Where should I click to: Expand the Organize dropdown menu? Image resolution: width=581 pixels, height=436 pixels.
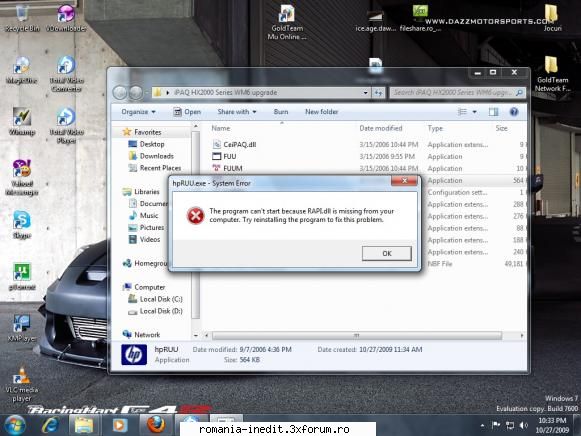tap(138, 112)
